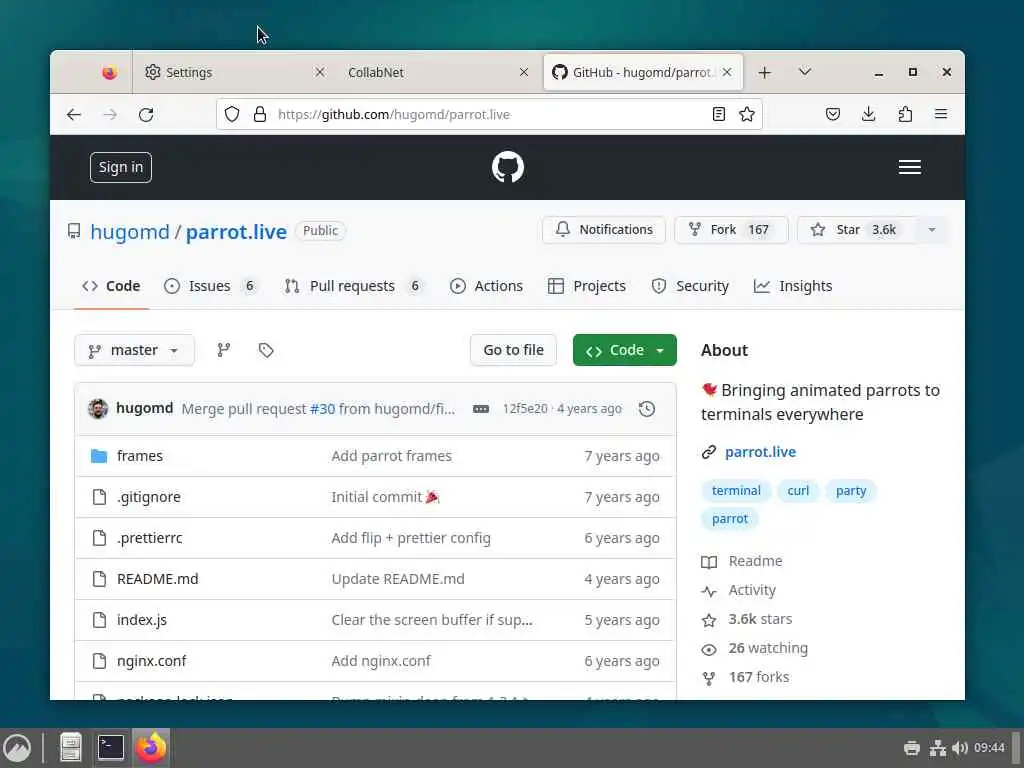Open the Pocket save icon
Viewport: 1024px width, 768px height.
click(833, 114)
